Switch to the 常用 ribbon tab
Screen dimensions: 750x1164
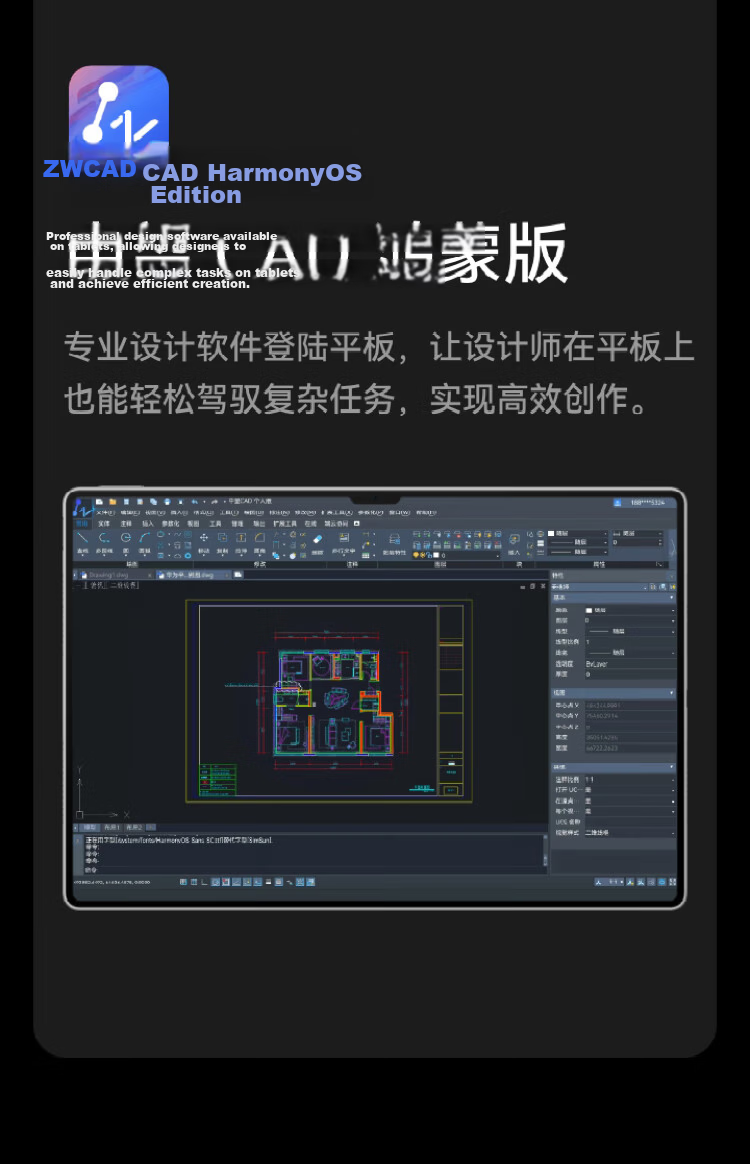[82, 523]
